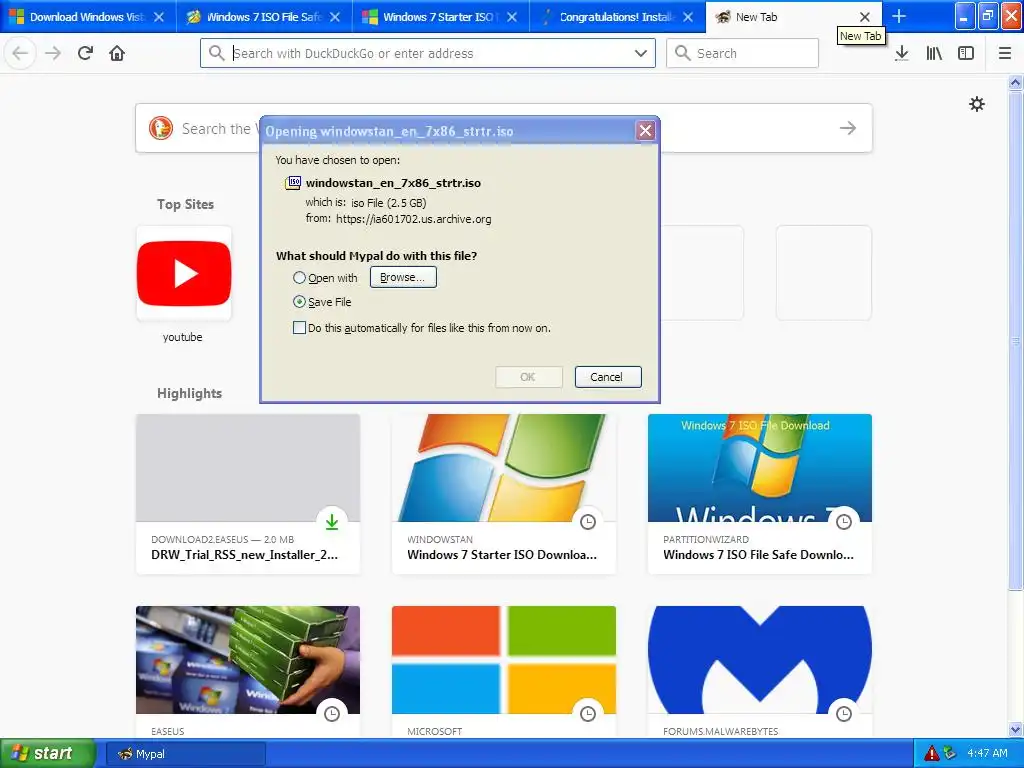Click the red security alert tray icon
The image size is (1024, 768).
[932, 753]
